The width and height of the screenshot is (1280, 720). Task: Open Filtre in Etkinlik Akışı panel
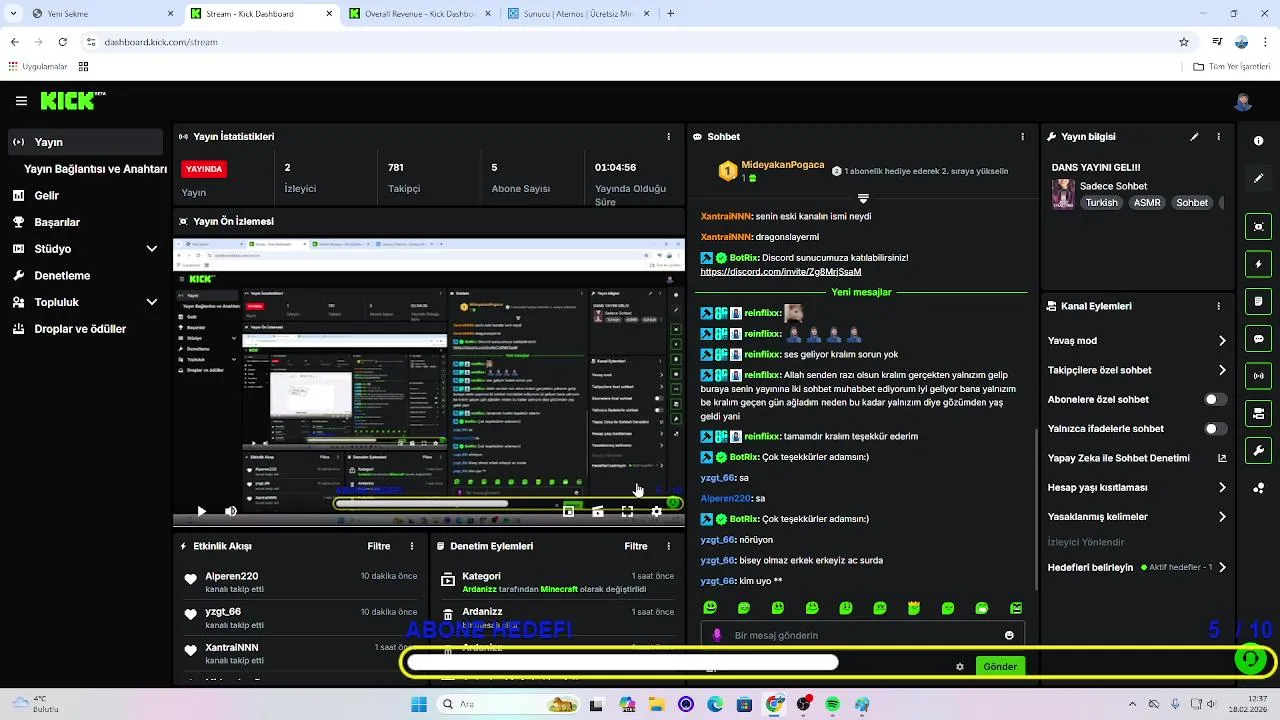(378, 546)
